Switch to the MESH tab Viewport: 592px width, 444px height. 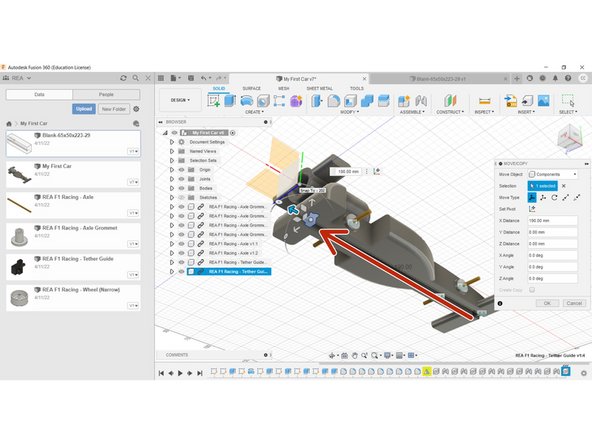click(x=284, y=88)
